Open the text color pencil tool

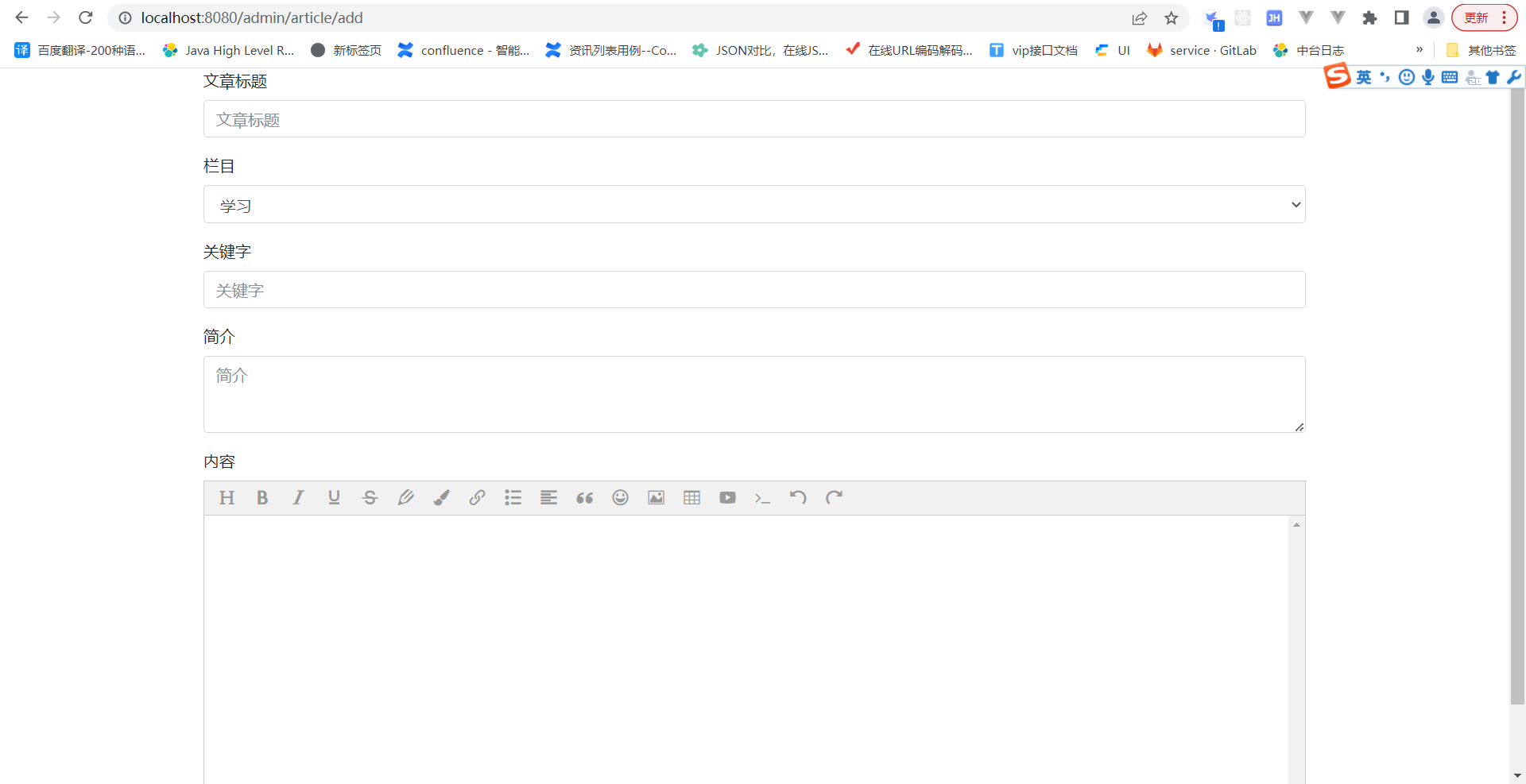(x=405, y=497)
